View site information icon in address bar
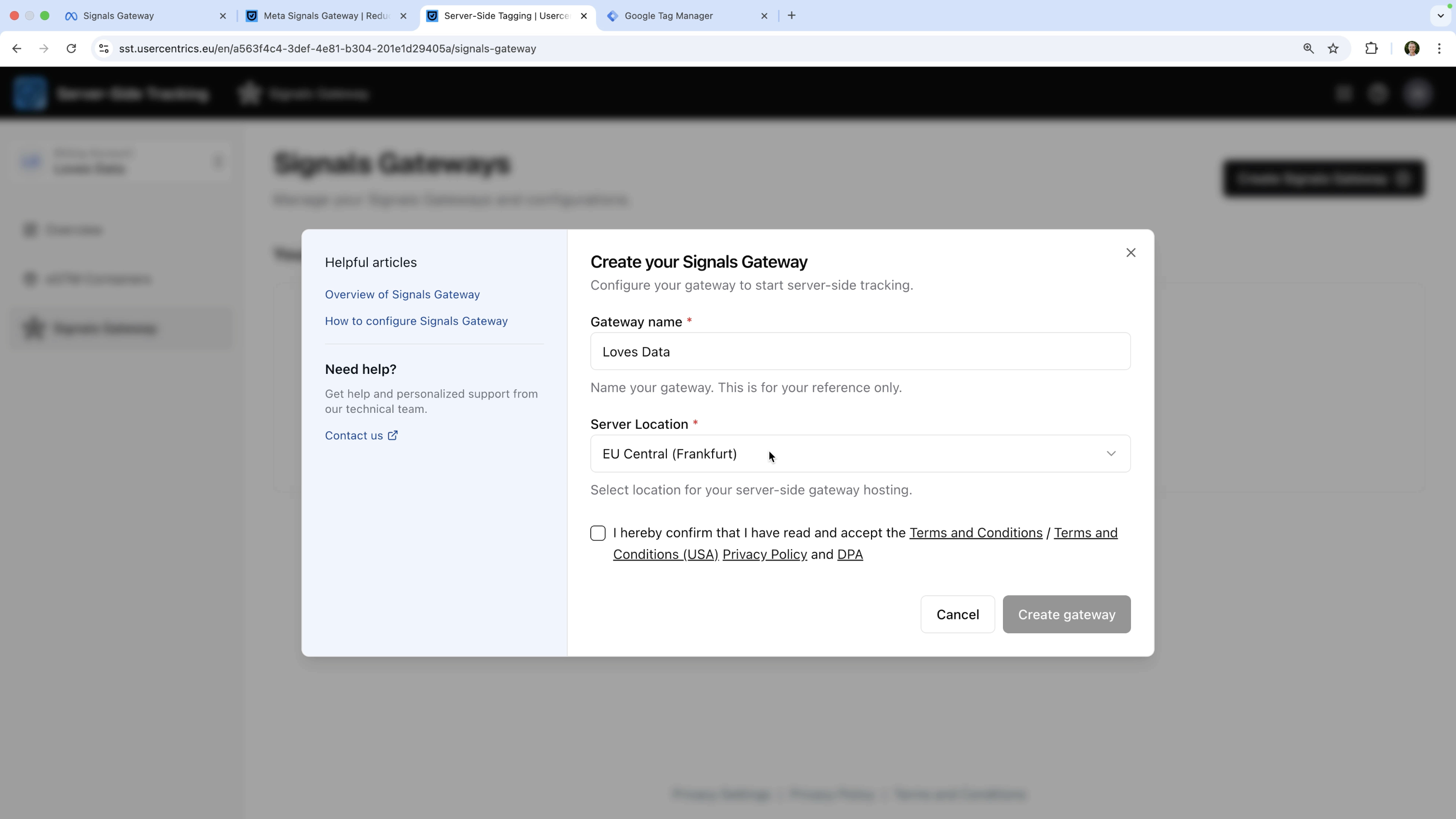This screenshot has height=819, width=1456. (104, 49)
